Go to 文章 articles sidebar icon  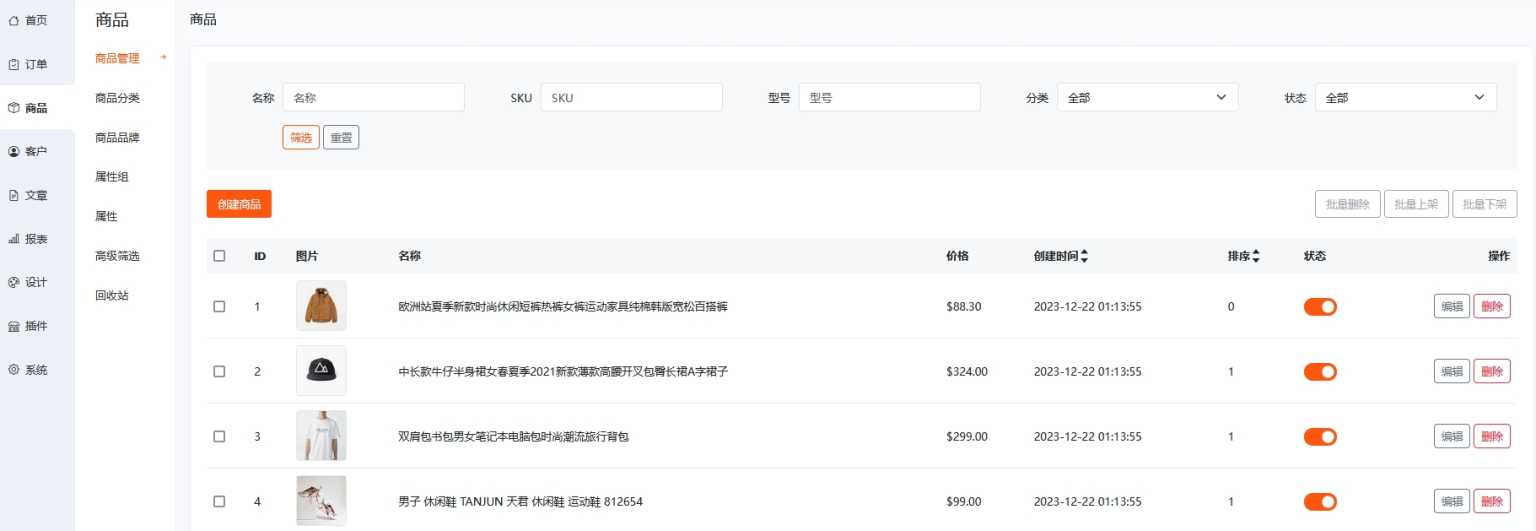(x=14, y=195)
